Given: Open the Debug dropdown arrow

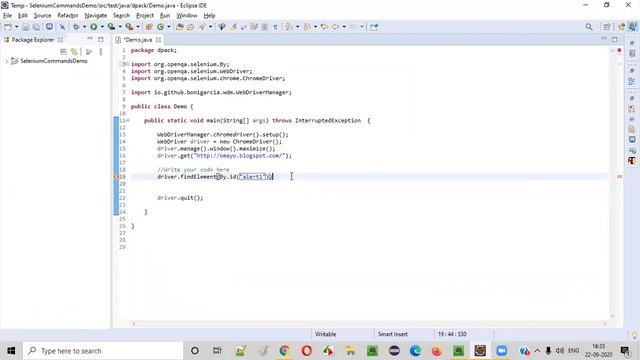Looking at the screenshot, I should [x=84, y=27].
